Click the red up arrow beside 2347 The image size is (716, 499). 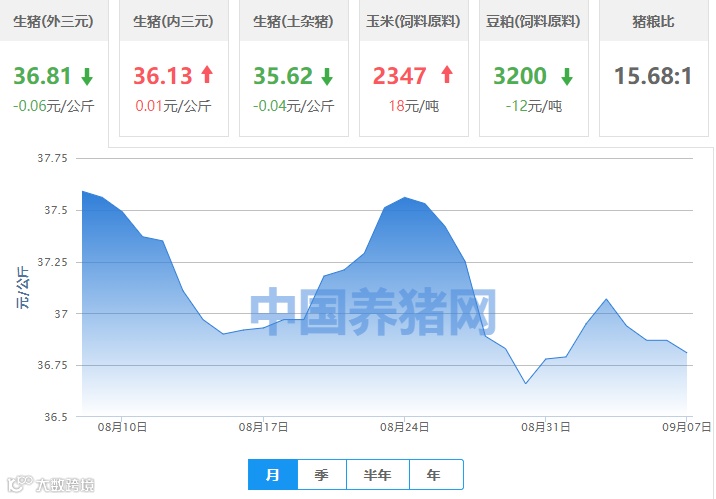click(x=447, y=74)
